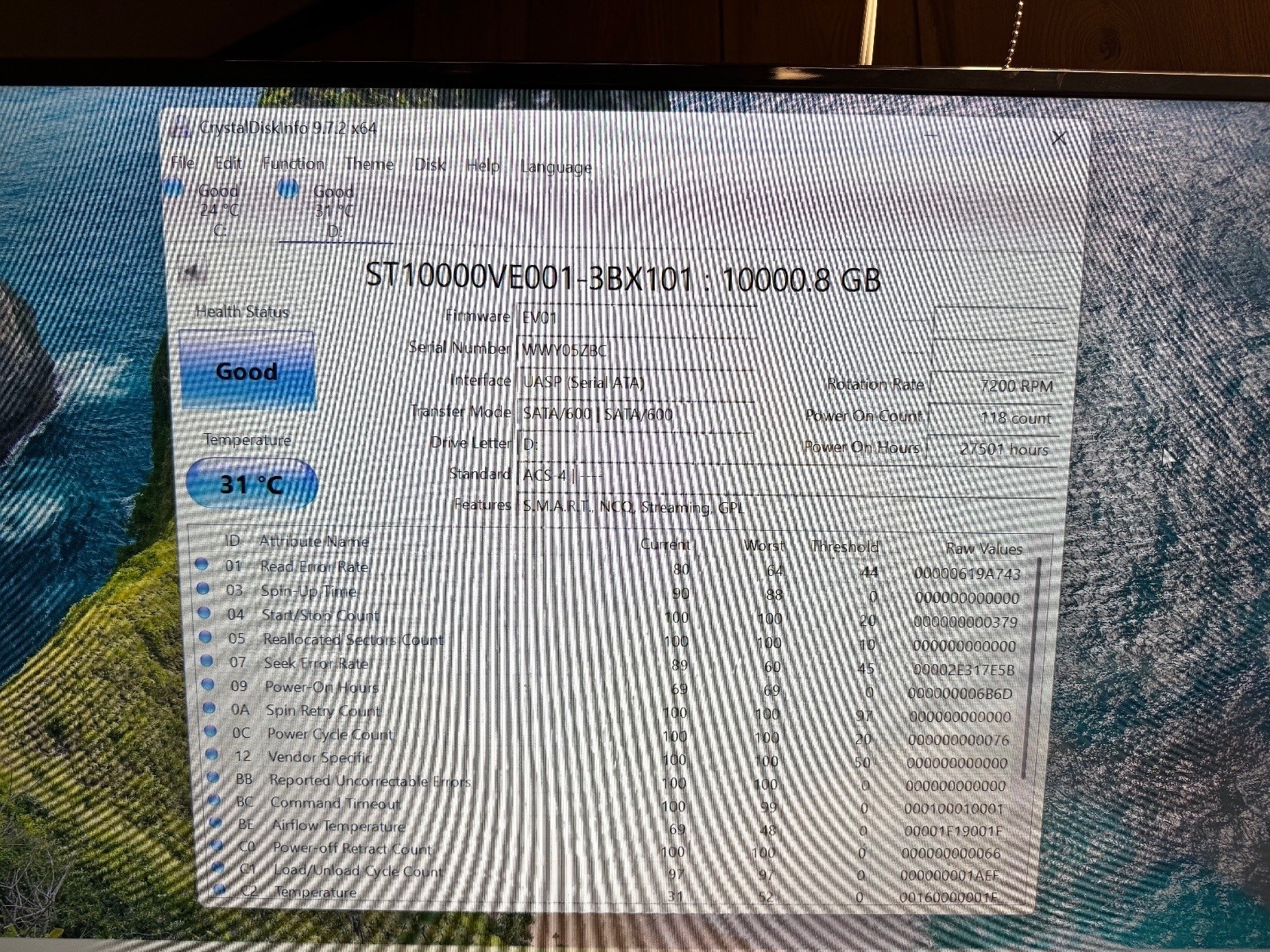
Task: Select the Spin Retry Count row text
Action: pos(323,710)
